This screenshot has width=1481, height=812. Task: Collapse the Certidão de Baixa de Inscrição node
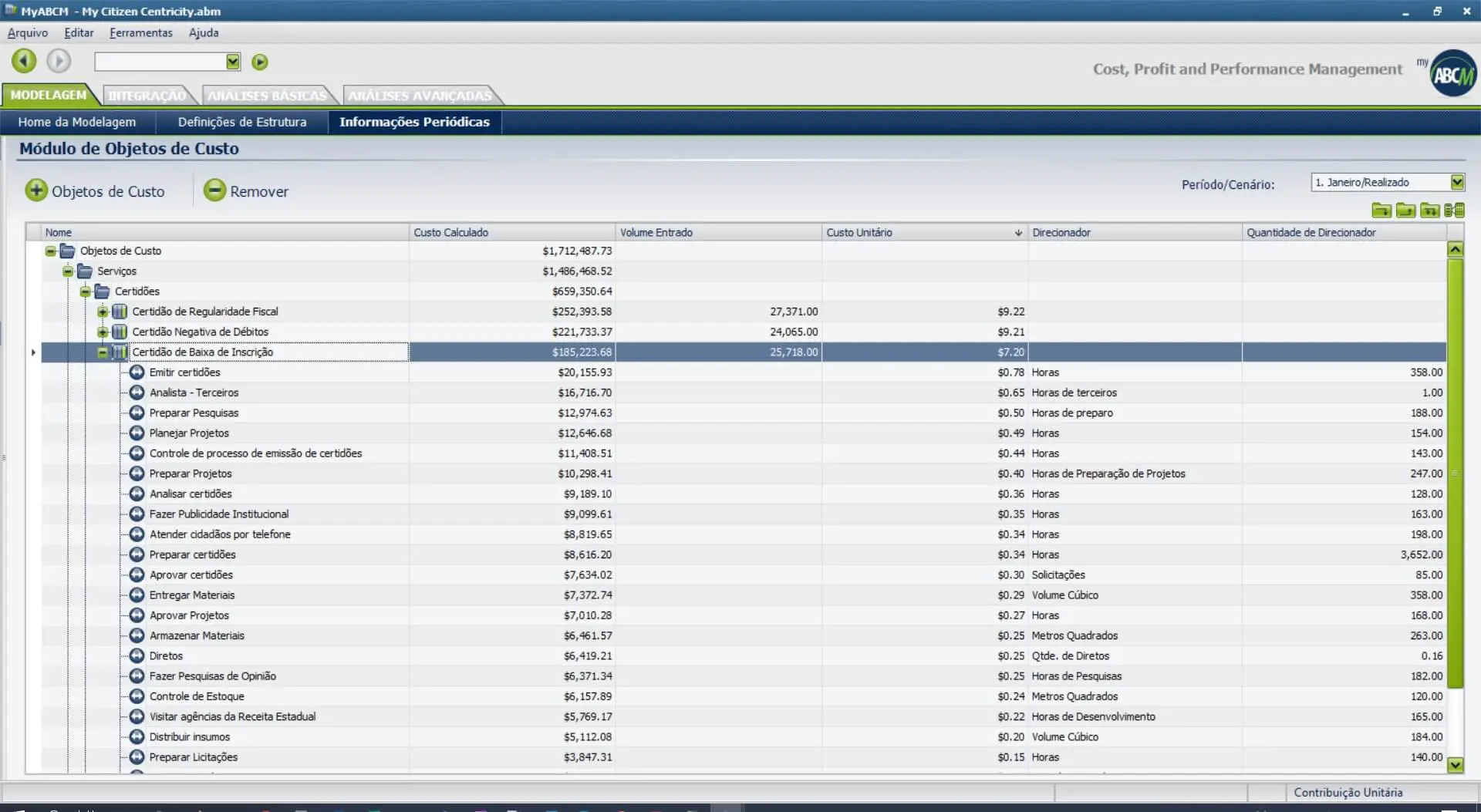[x=103, y=352]
